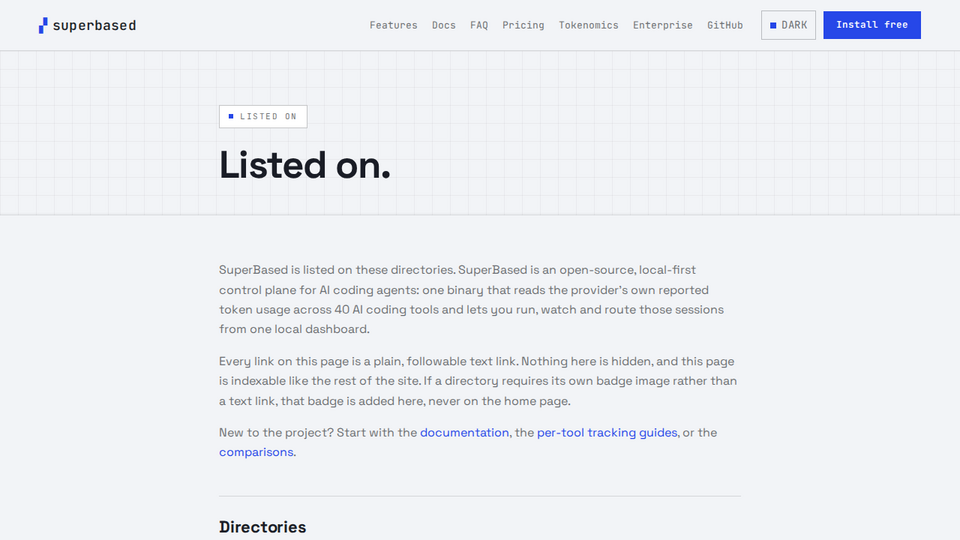Image resolution: width=960 pixels, height=540 pixels.
Task: Open the Enterprise nav item
Action: [662, 25]
